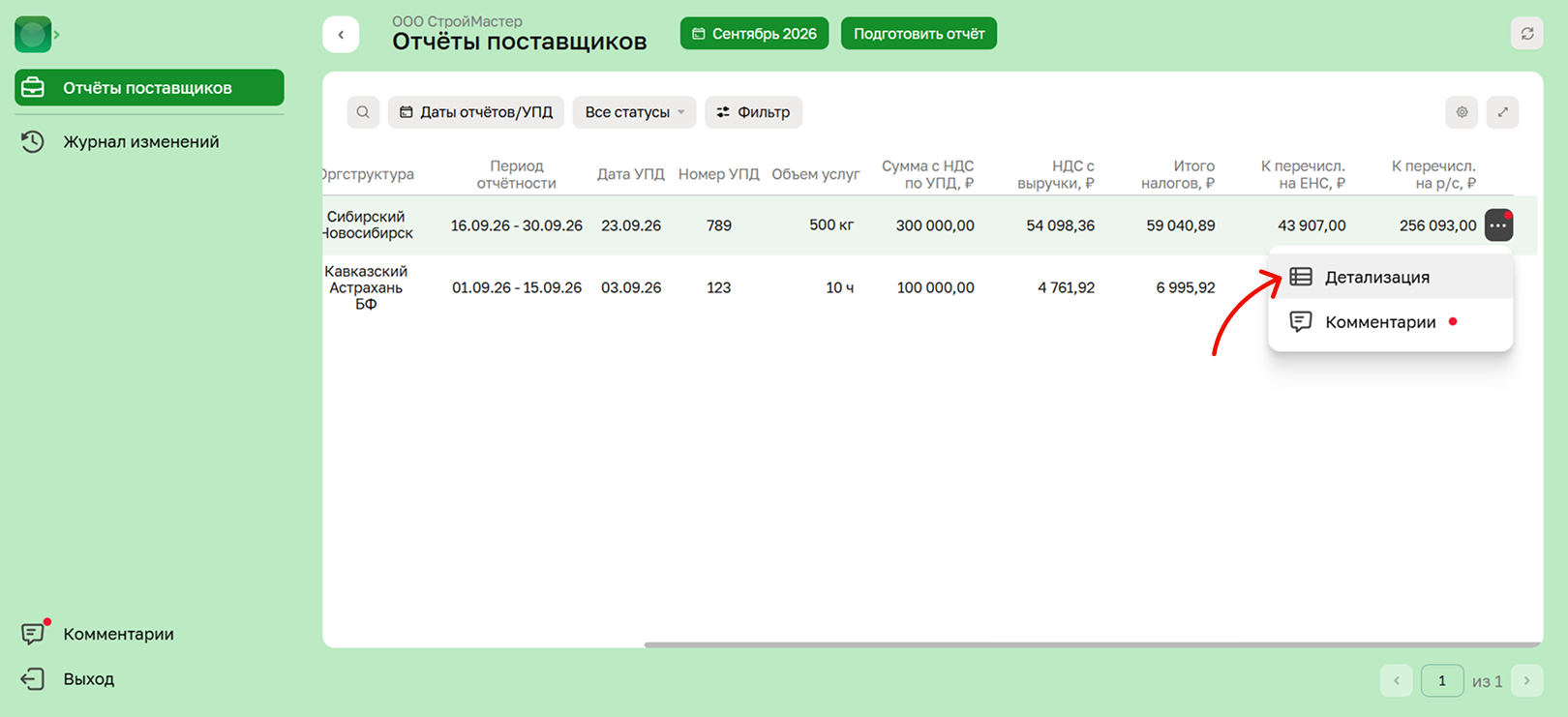Open Отчёты поставщиков in sidebar
1568x717 pixels.
tap(149, 87)
